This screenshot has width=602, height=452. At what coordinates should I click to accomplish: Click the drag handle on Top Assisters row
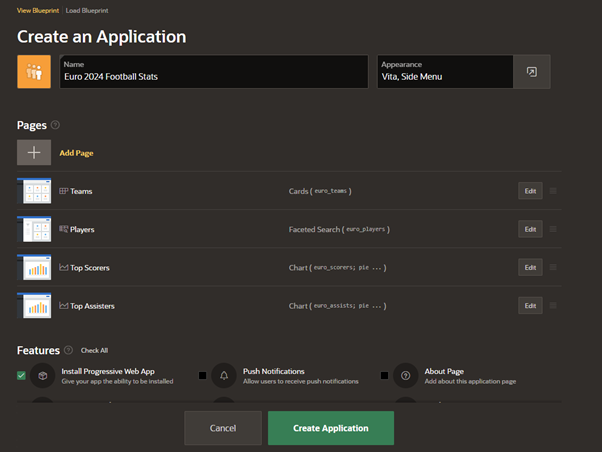tap(553, 305)
